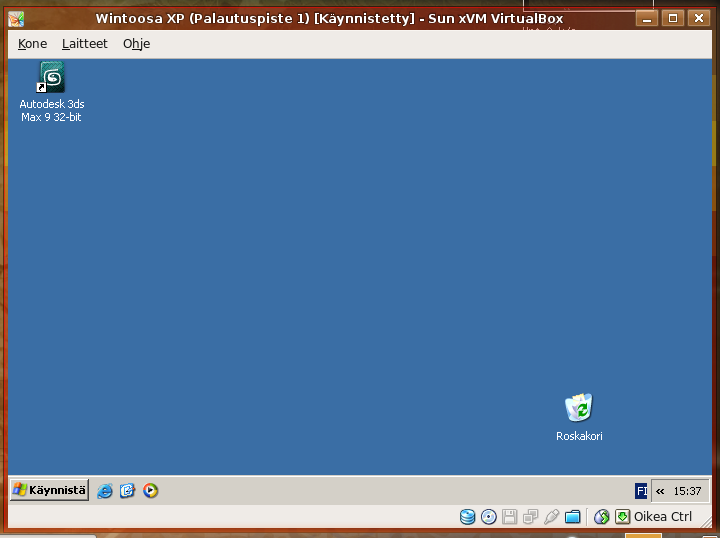Click the floppy disk status icon
720x538 pixels.
pyautogui.click(x=509, y=517)
